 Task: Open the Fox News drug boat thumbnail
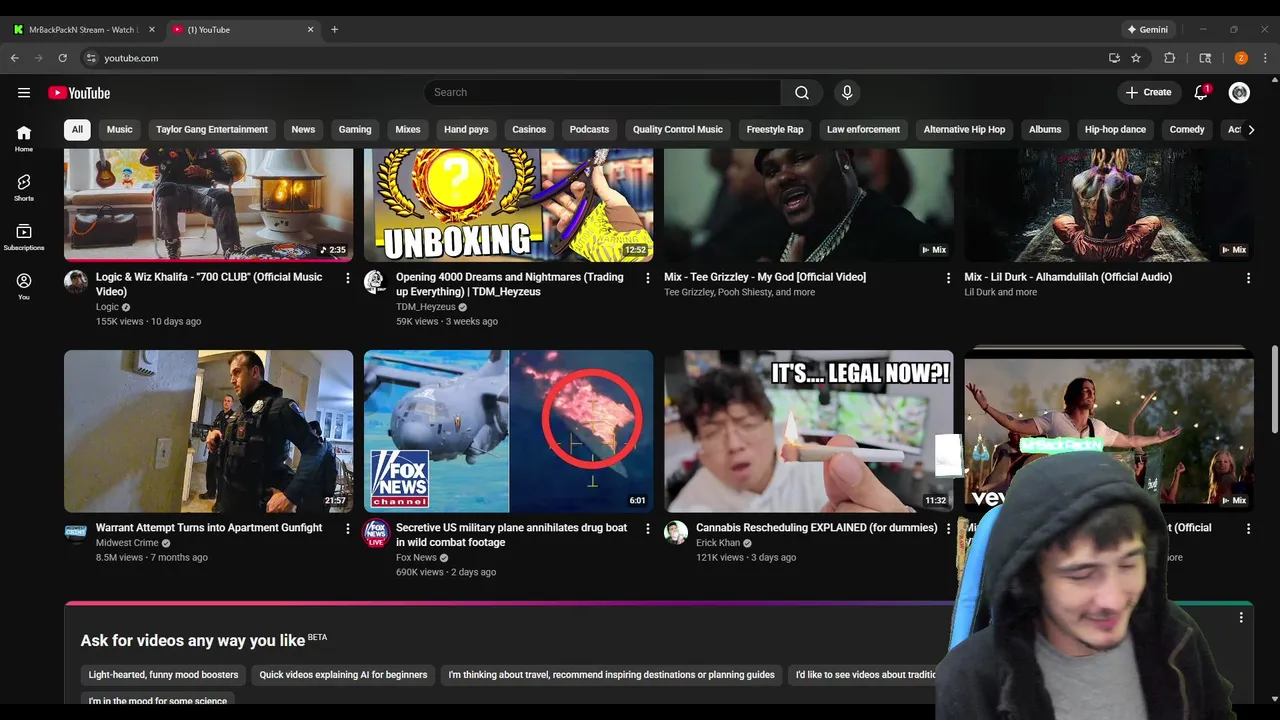coord(508,431)
